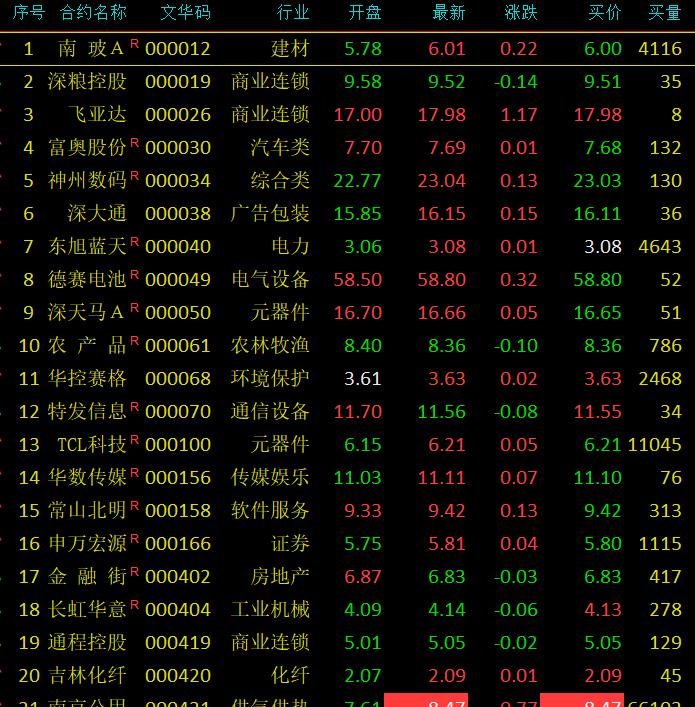The width and height of the screenshot is (695, 707).
Task: Click code 000420 in 文华码 column
Action: point(178,676)
